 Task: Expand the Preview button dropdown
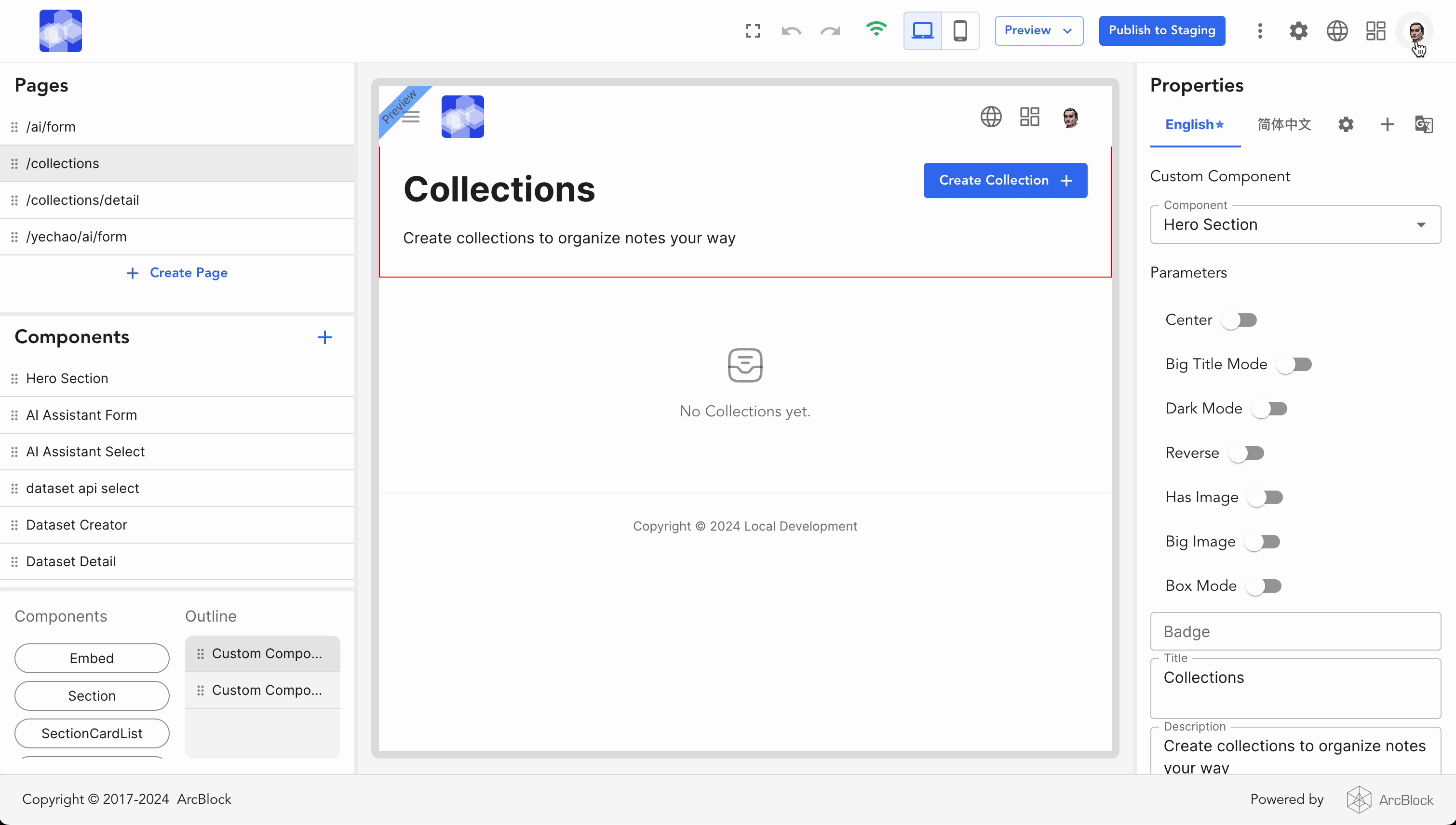pos(1068,30)
